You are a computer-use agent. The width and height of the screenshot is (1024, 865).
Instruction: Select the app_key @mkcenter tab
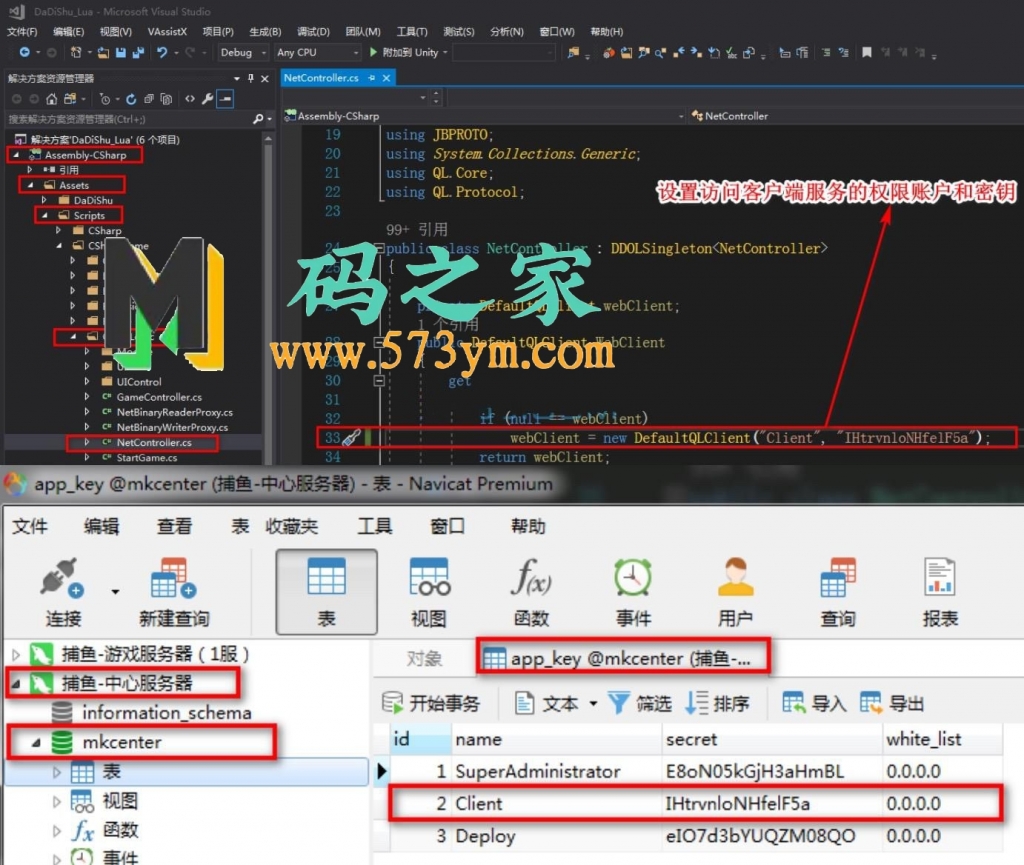tap(624, 658)
